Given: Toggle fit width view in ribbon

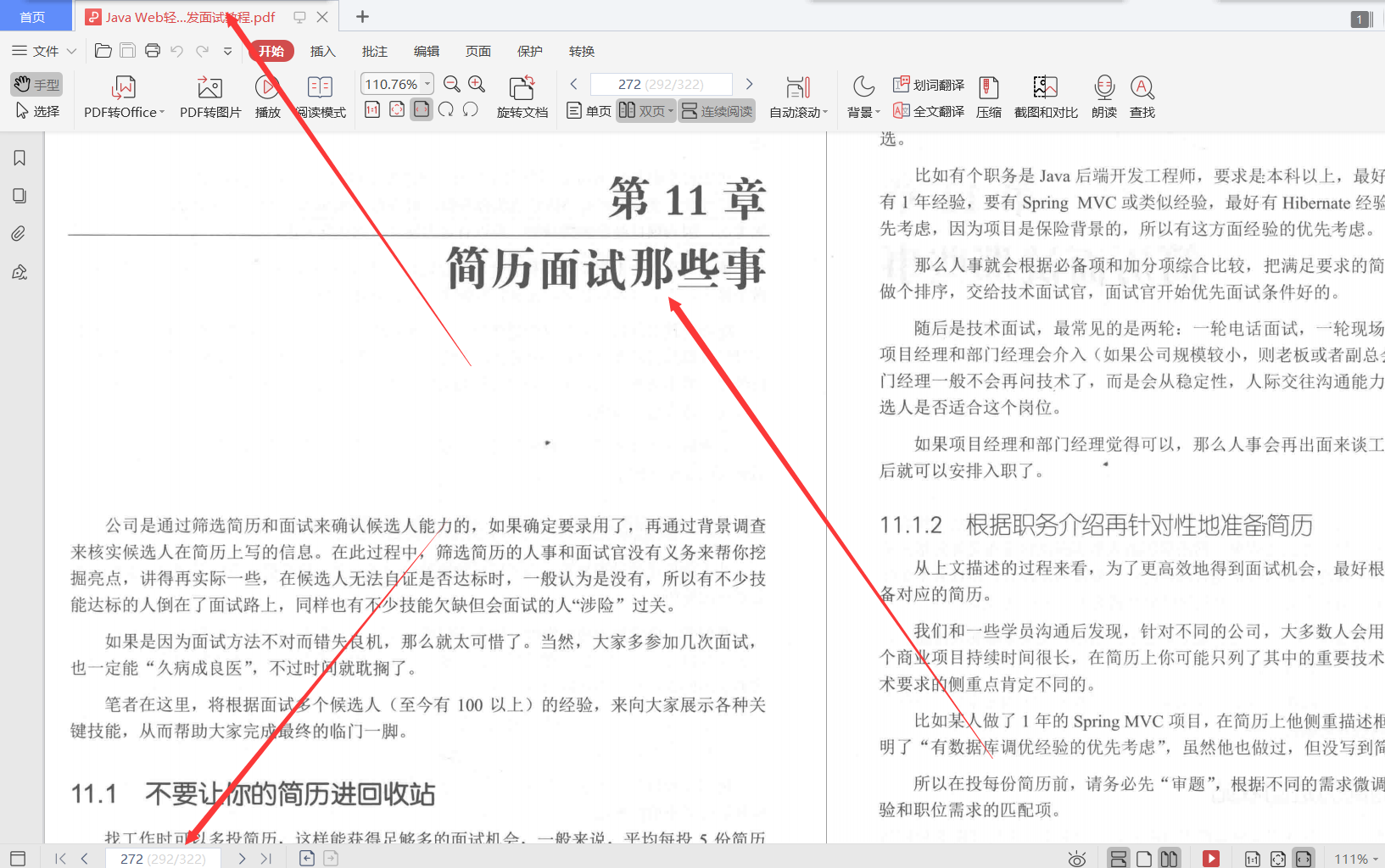Looking at the screenshot, I should point(422,109).
